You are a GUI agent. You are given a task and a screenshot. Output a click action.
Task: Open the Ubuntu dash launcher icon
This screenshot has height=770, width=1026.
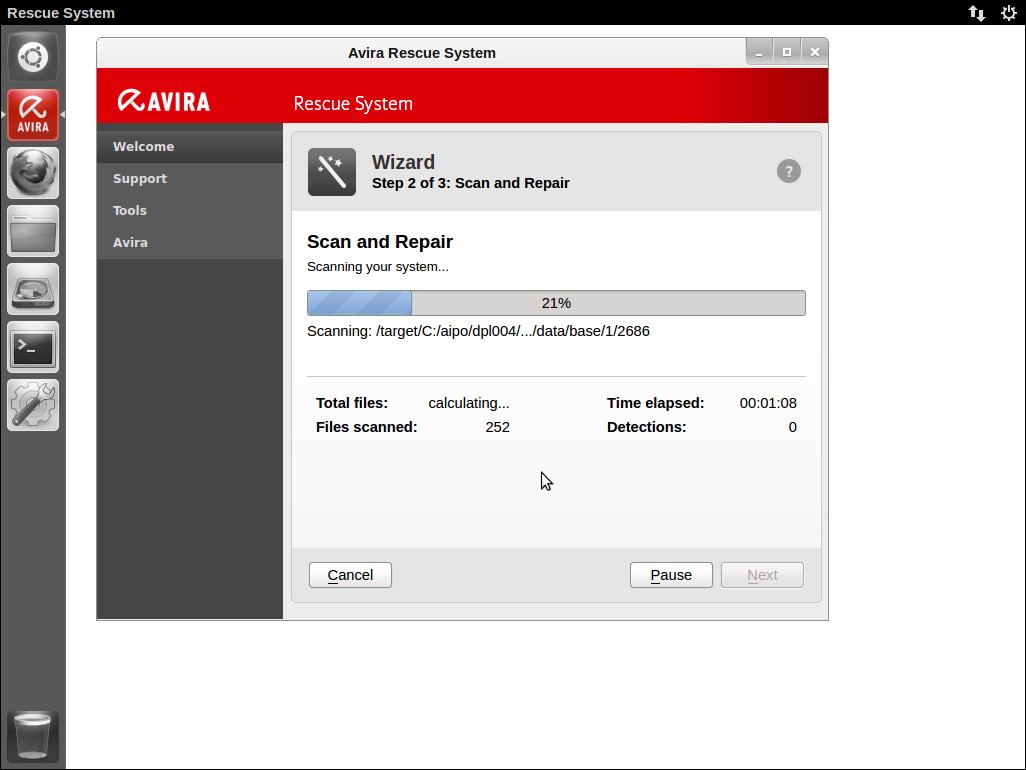point(33,57)
